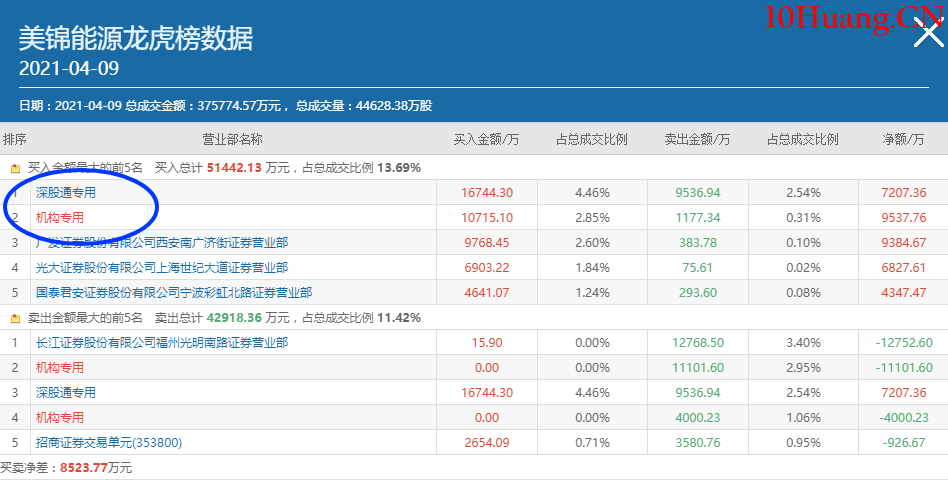Click the 排序 column header
The image size is (948, 480).
click(15, 140)
